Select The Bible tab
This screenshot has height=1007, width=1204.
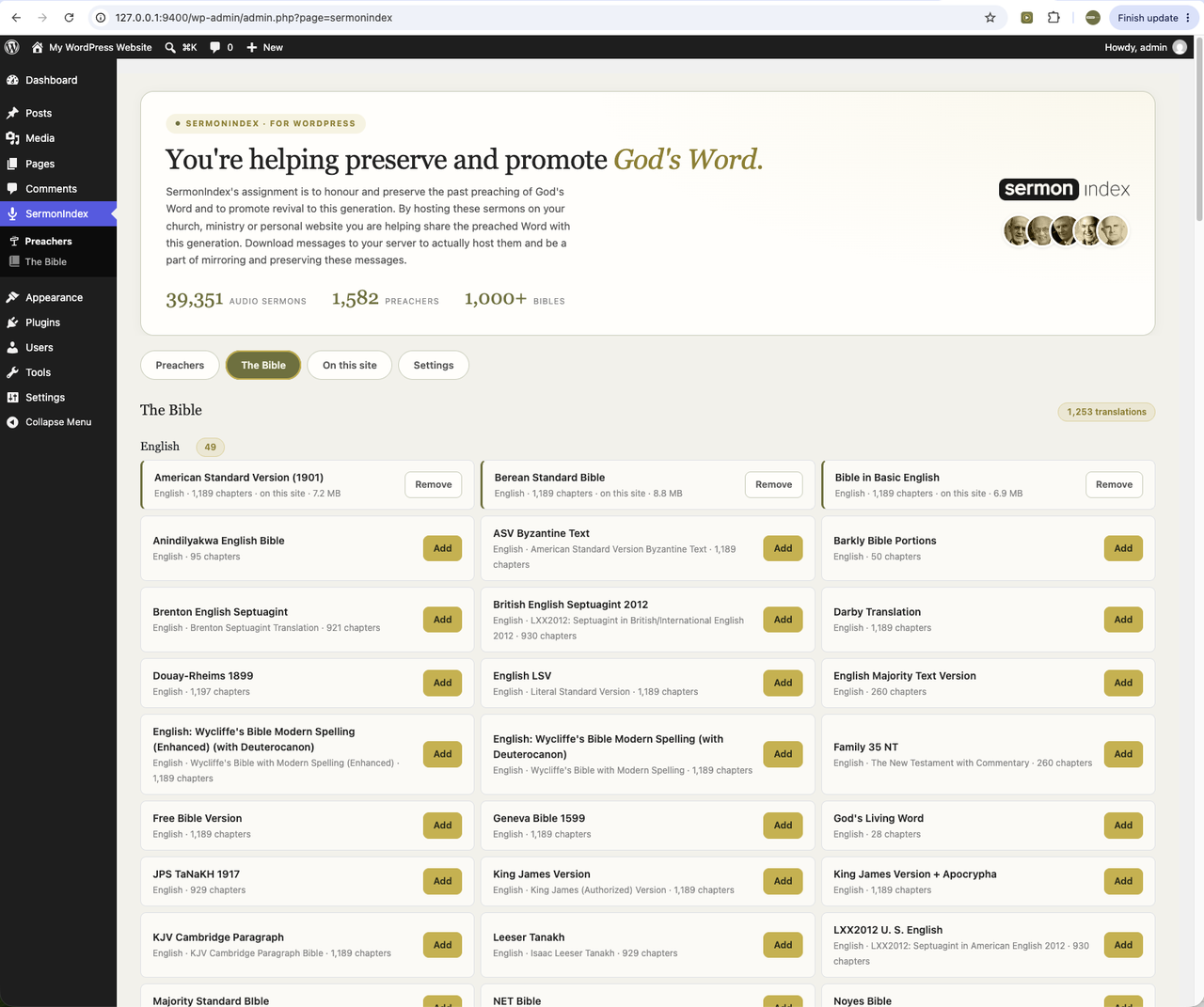263,365
